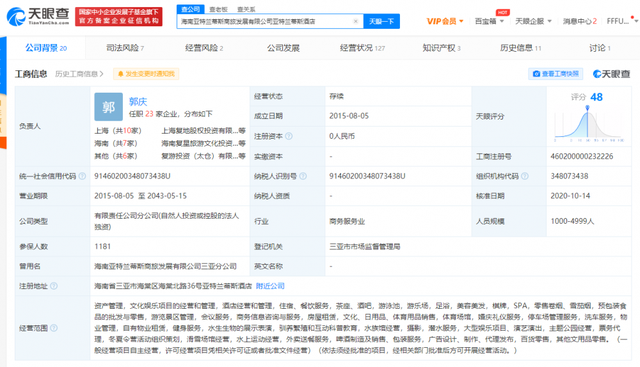
Task: Click the red 官方备案企业征信机构 banner
Action: (119, 16)
